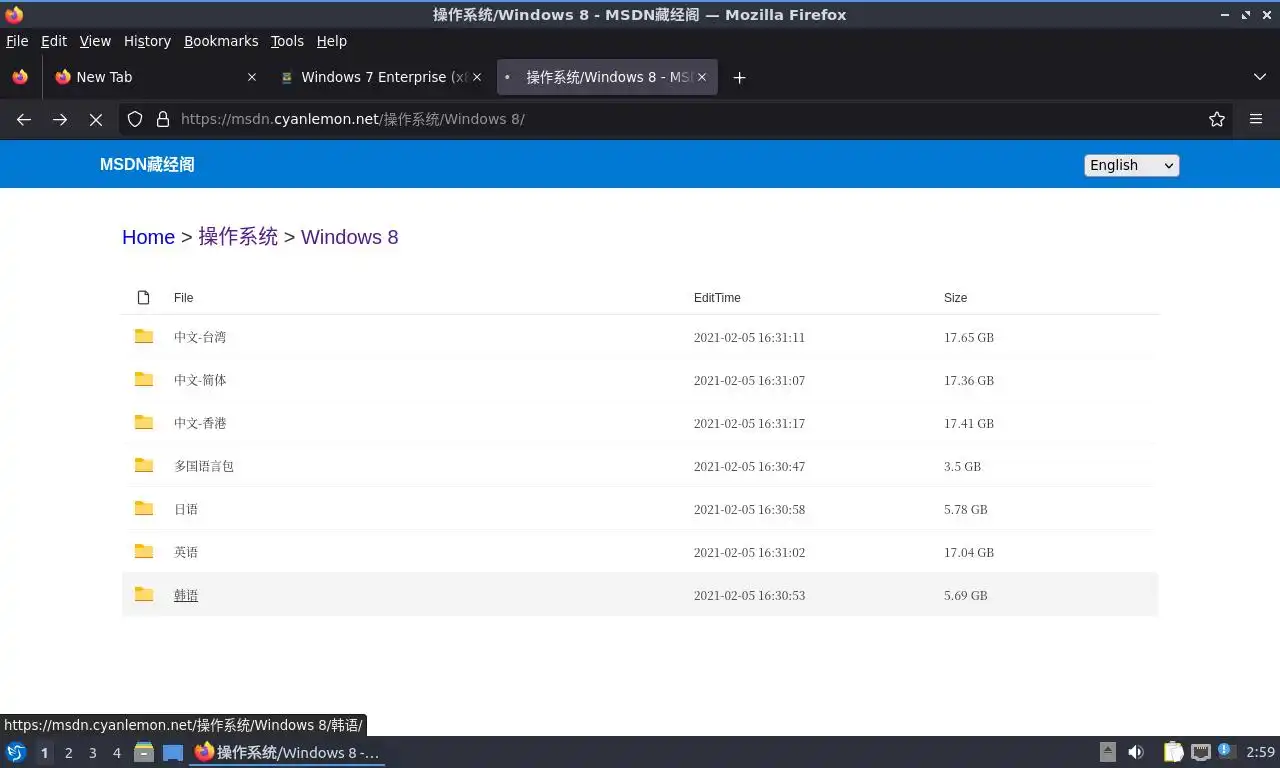The height and width of the screenshot is (768, 1280).
Task: Click the folder icon beside 英语
Action: tap(144, 551)
